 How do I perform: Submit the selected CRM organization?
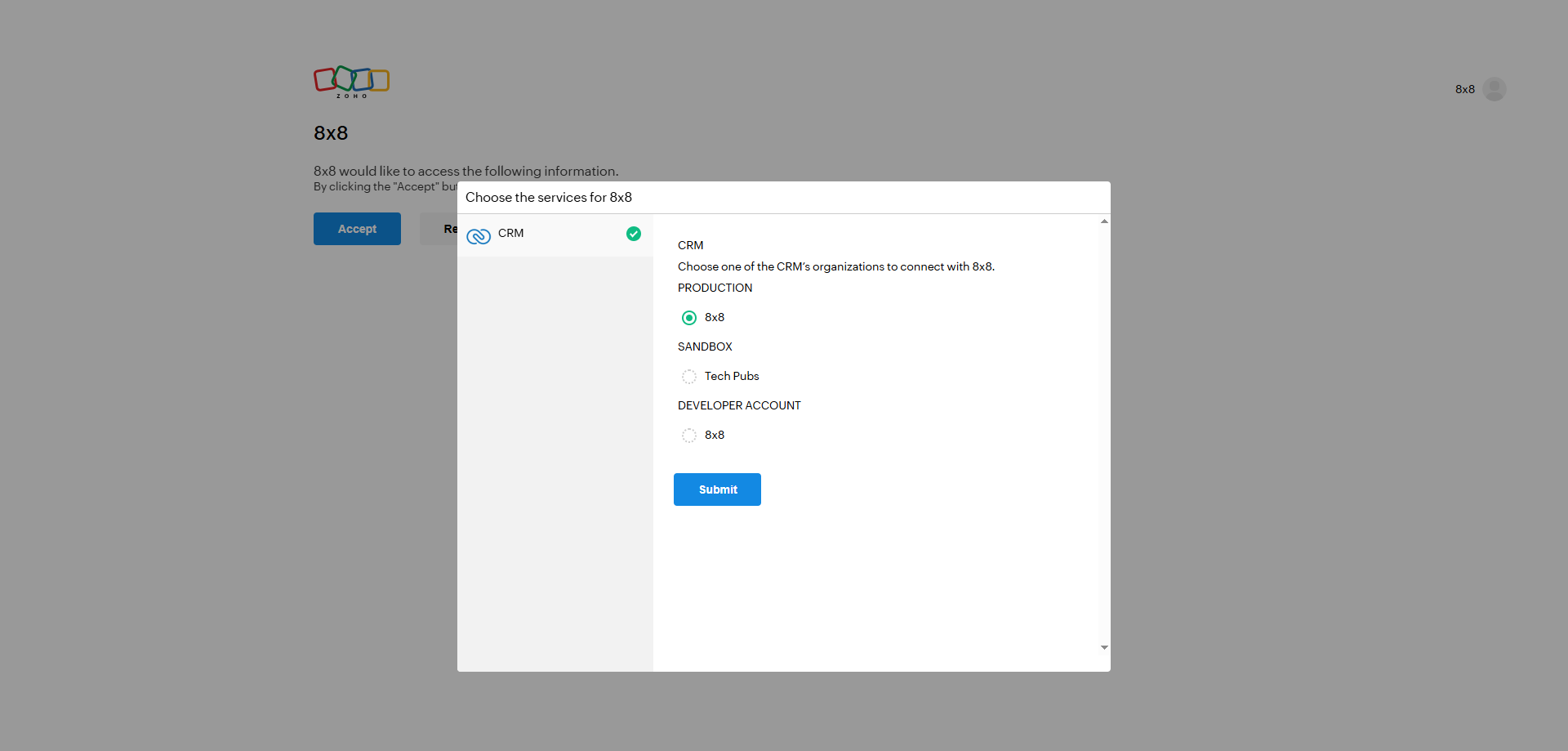pyautogui.click(x=717, y=489)
